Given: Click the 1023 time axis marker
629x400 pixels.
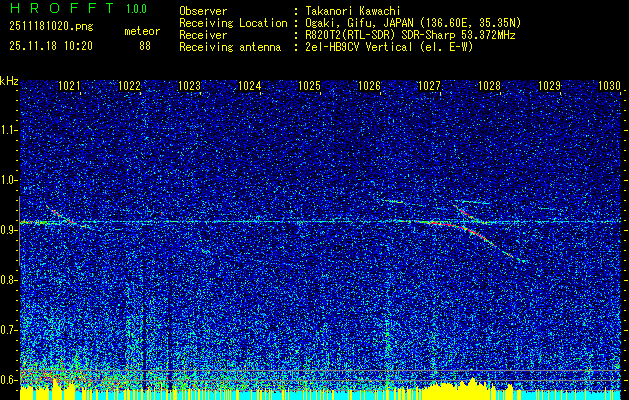Looking at the screenshot, I should click(x=189, y=85).
